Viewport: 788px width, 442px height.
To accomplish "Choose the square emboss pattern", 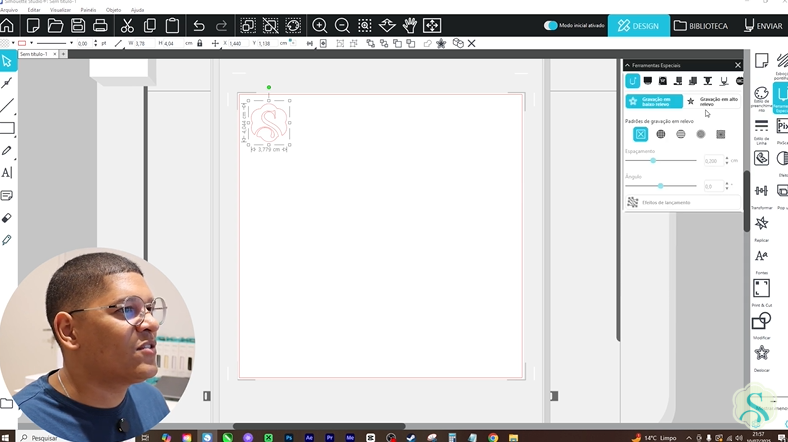I will click(721, 134).
